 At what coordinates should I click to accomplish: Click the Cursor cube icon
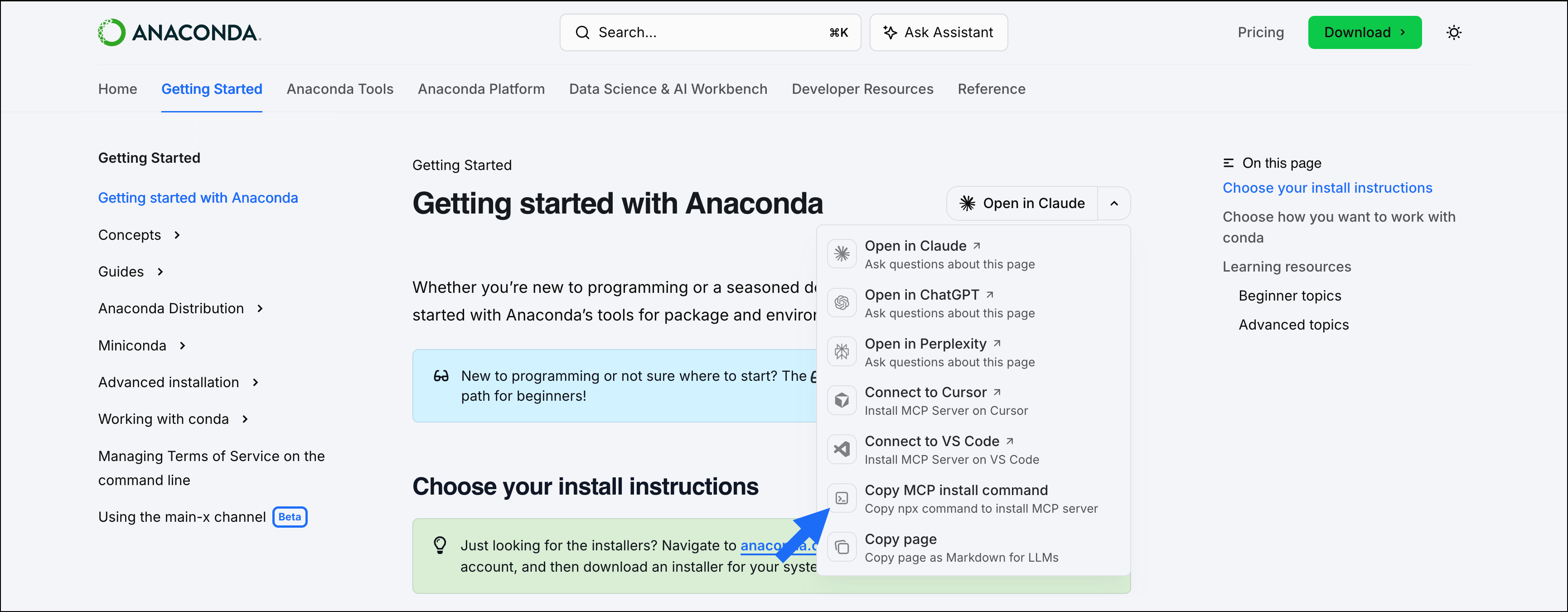(x=842, y=400)
